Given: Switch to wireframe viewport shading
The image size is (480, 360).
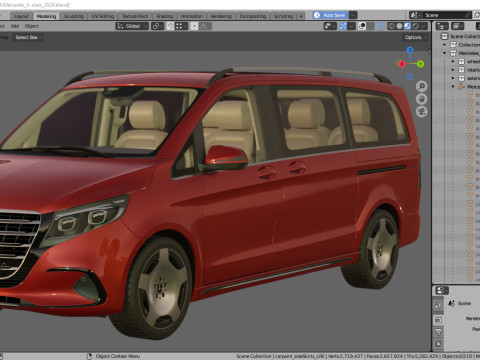Looking at the screenshot, I should [x=391, y=26].
